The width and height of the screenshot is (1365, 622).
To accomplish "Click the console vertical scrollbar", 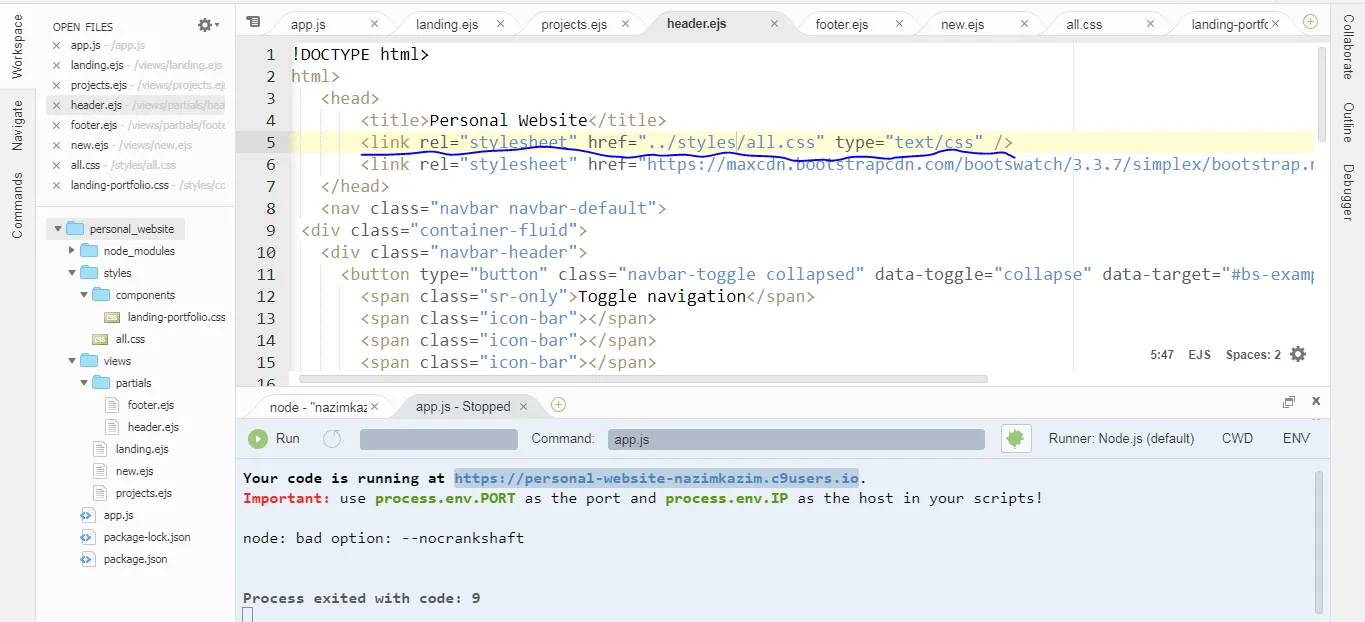I will coord(1318,540).
